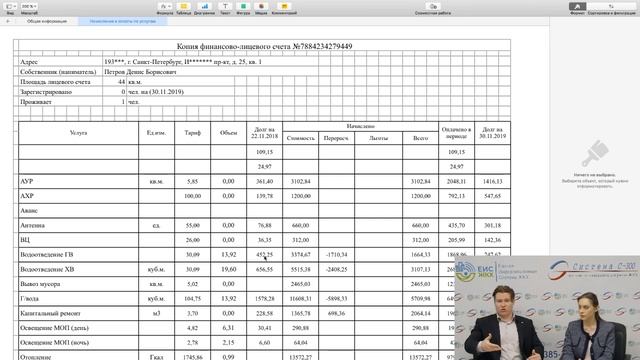Screen dimensions: 640x360
Task: Select the Антенна service row name
Action: (x=78, y=225)
